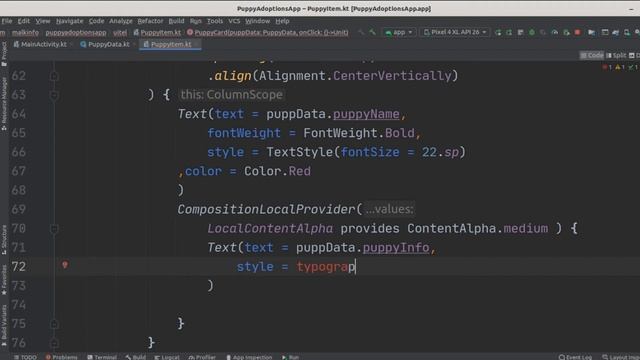Open the Edit menu
Screen dimensions: 640x360
pos(23,21)
